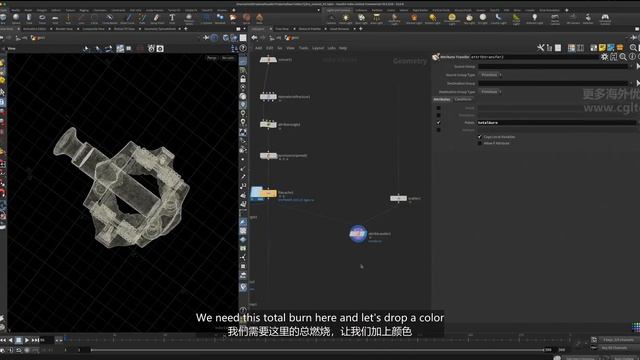Click the Points field containing totalburn
The width and height of the screenshot is (640, 360).
tap(556, 122)
